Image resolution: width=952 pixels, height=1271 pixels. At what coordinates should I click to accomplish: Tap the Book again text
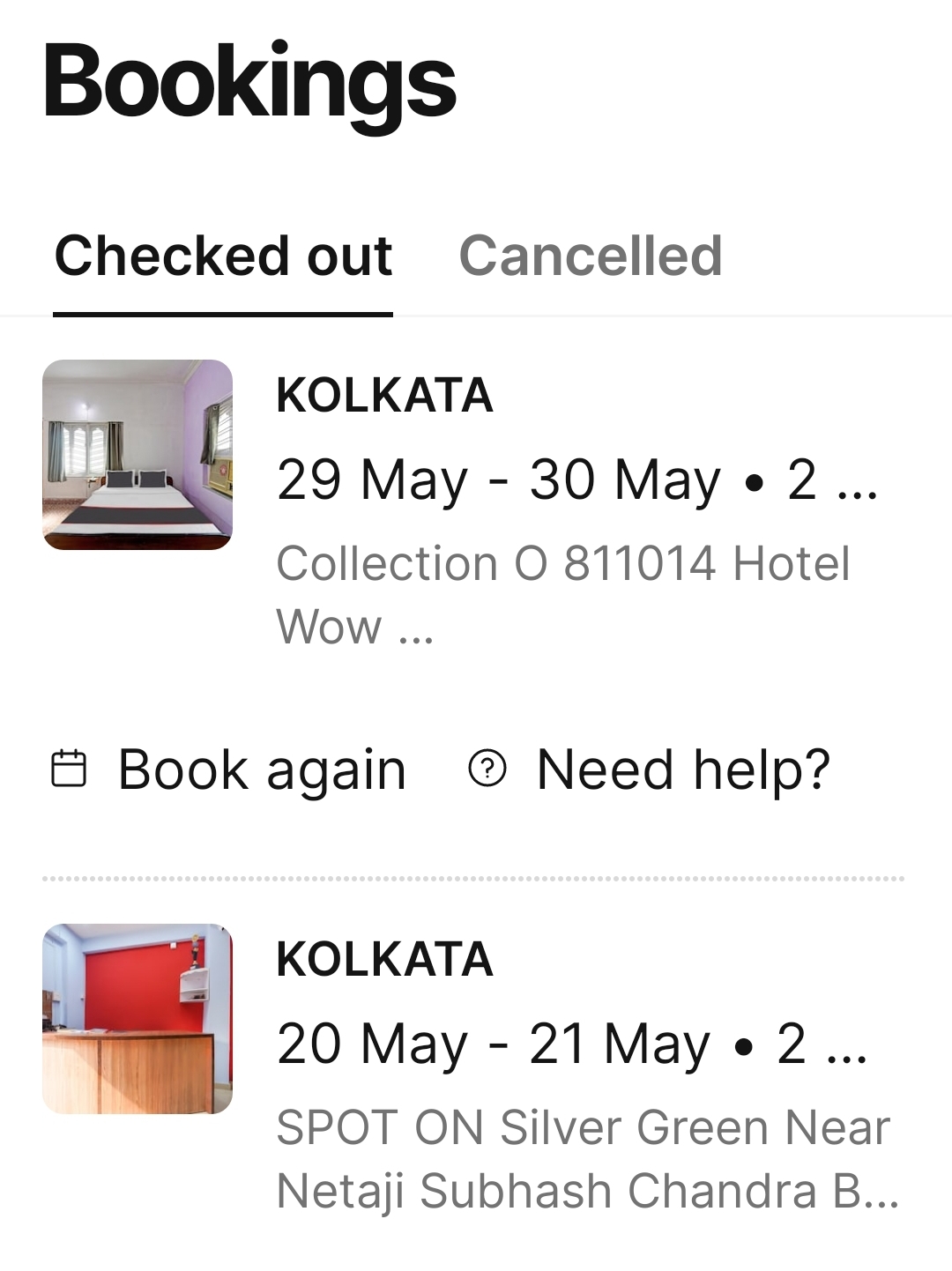point(262,769)
